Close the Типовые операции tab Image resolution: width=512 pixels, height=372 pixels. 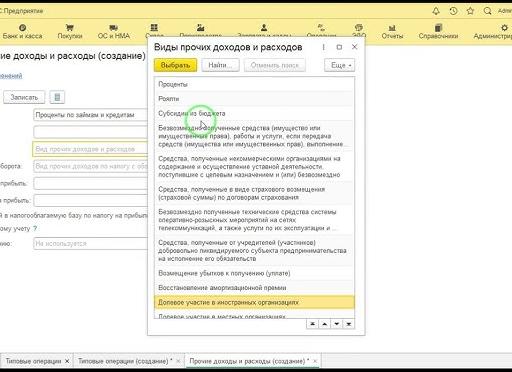(67, 361)
